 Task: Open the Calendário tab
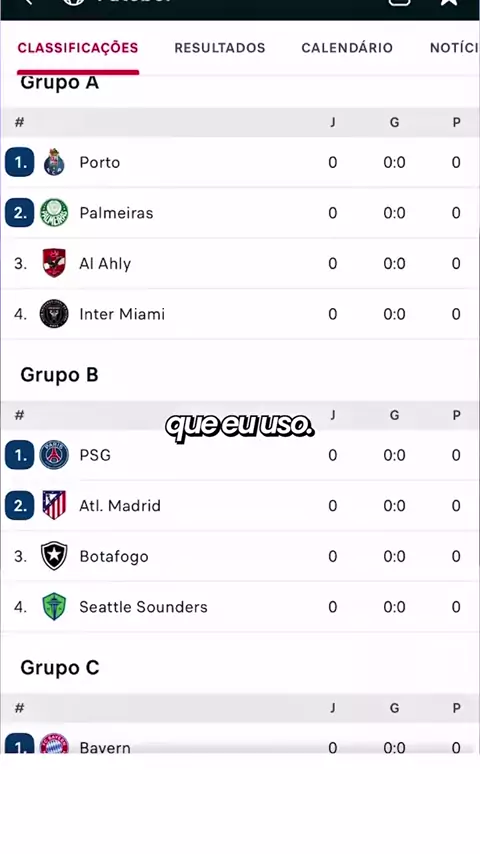point(347,48)
